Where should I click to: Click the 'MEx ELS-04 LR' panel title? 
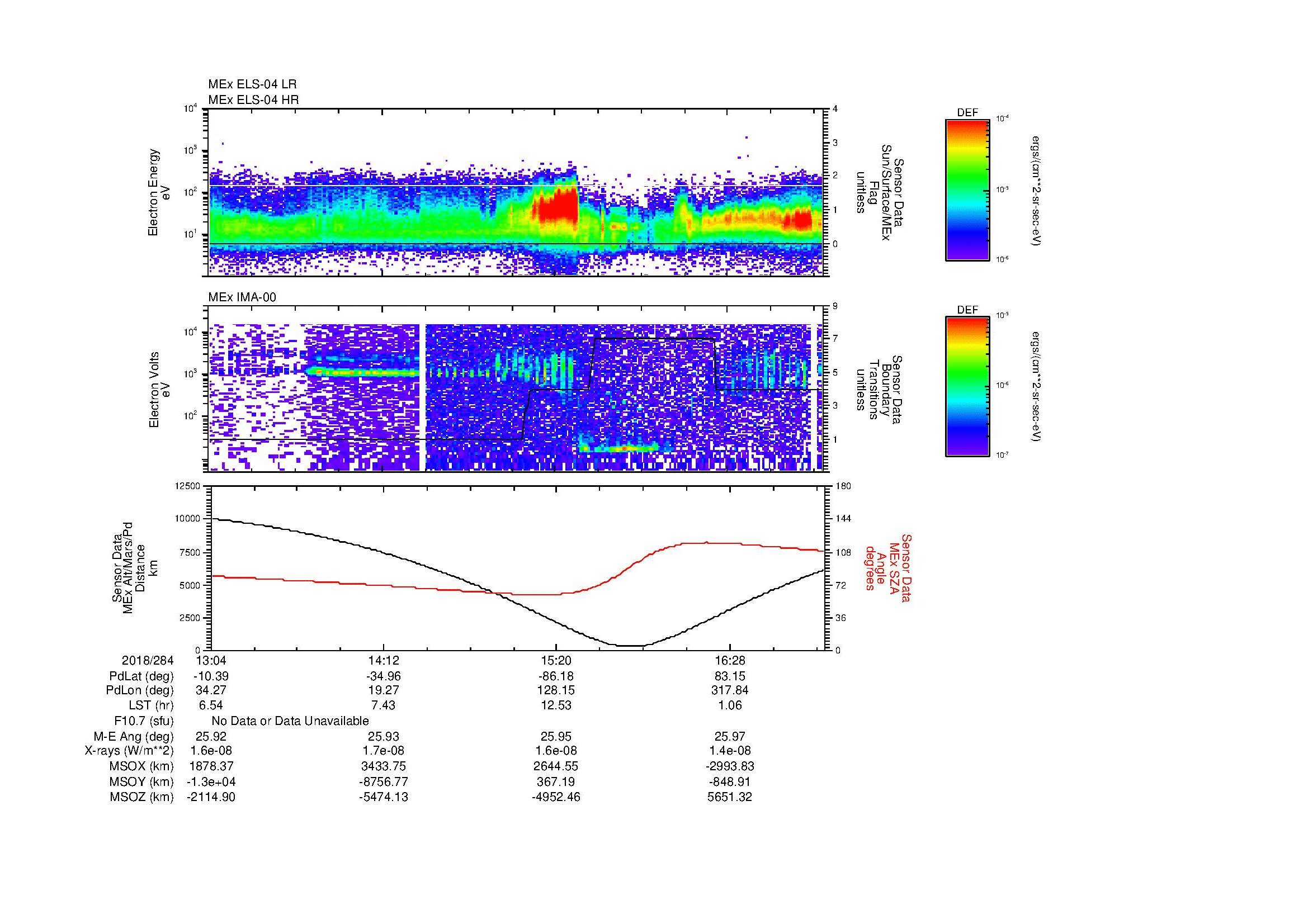(252, 84)
